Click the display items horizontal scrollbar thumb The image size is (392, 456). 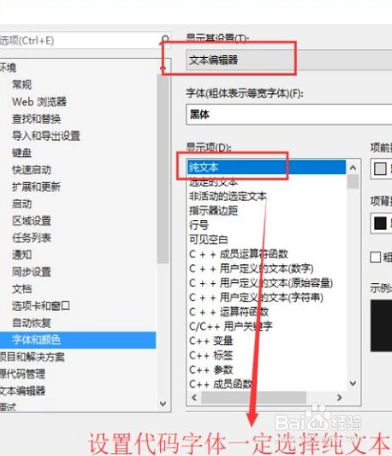pyautogui.click(x=253, y=397)
